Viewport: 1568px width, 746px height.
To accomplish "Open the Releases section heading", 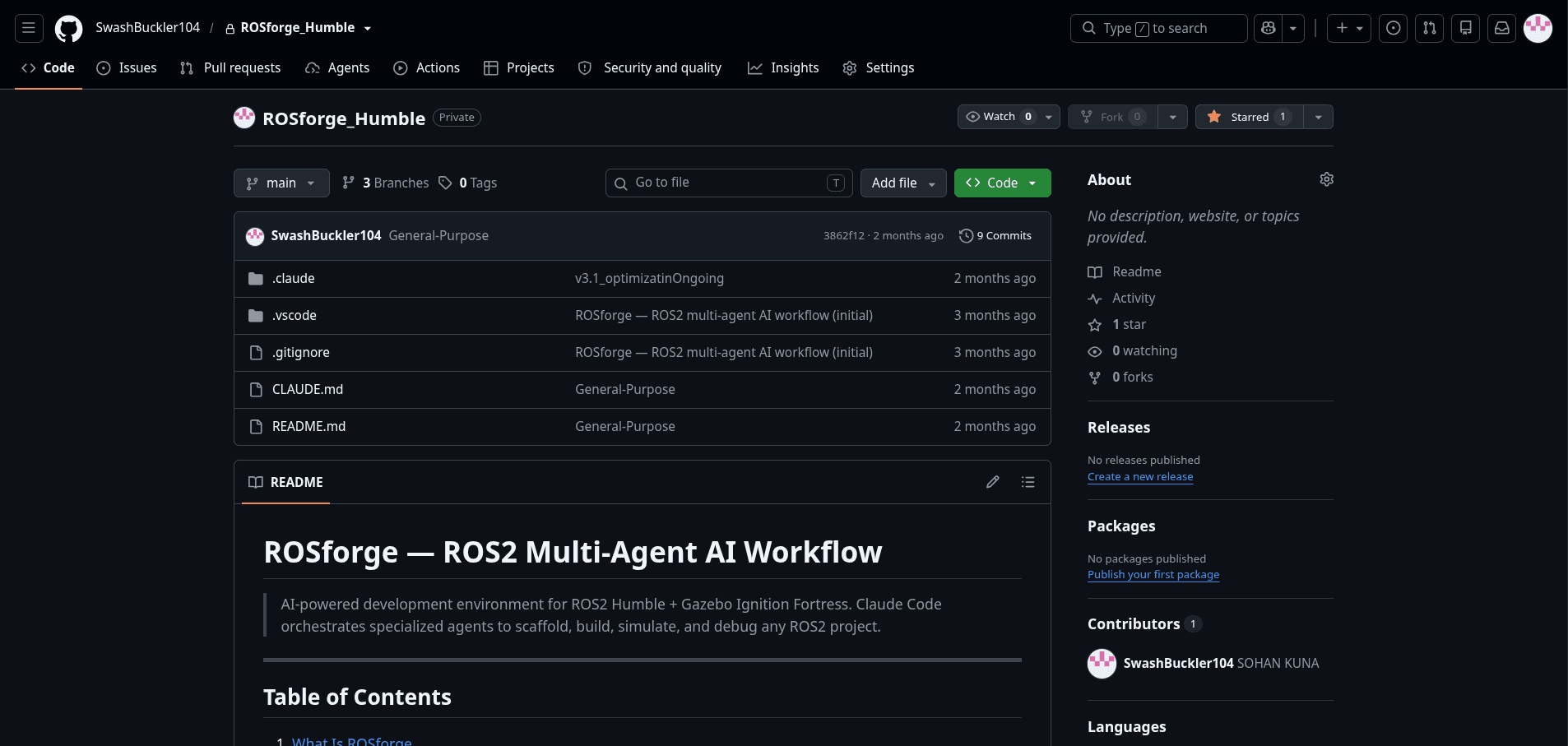I will pos(1119,428).
